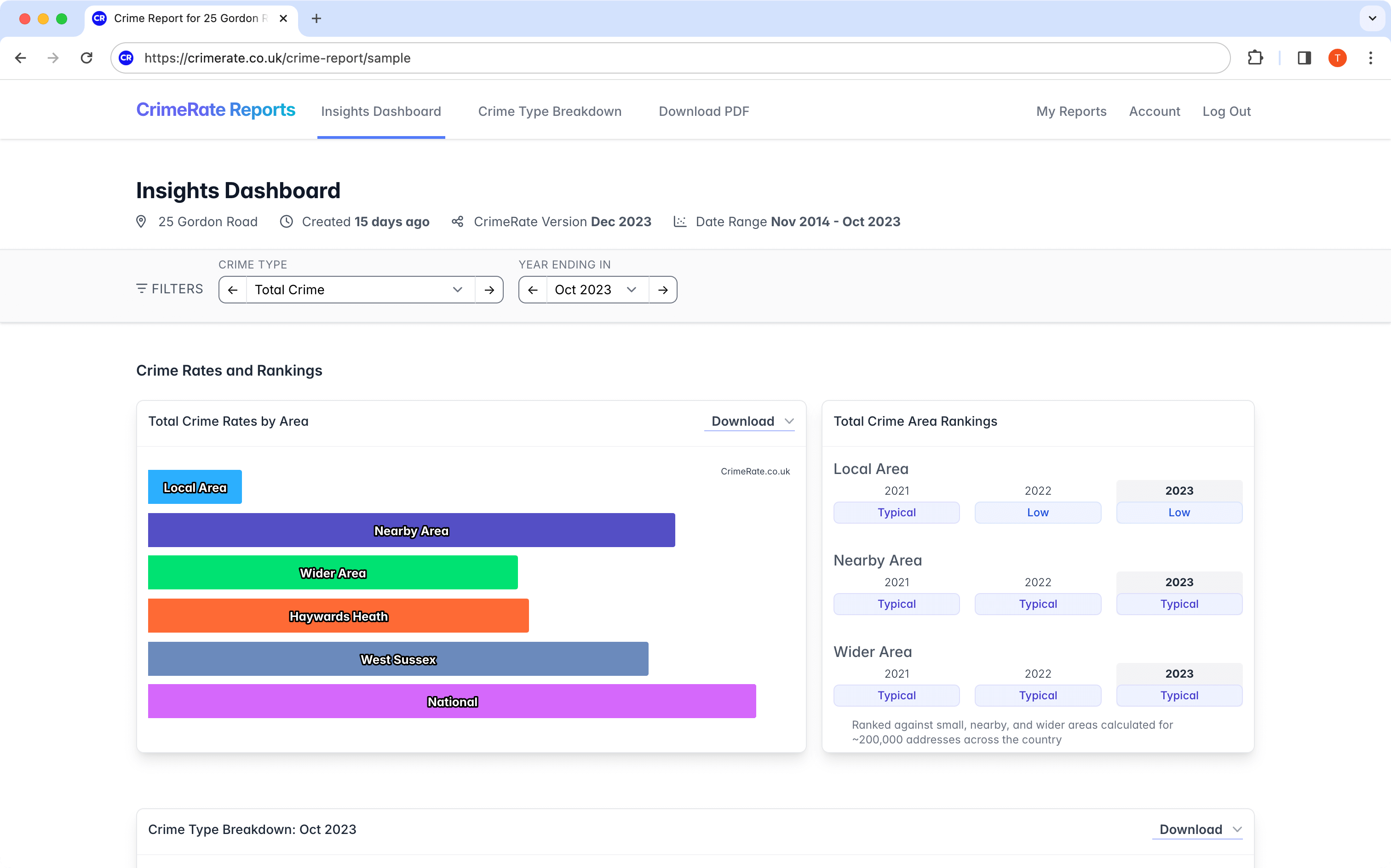Image resolution: width=1391 pixels, height=868 pixels.
Task: Expand Download menu for Crime Type Breakdown
Action: (x=1197, y=829)
